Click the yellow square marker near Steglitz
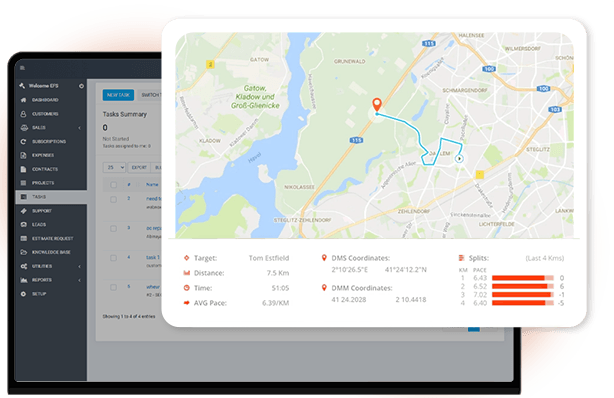 click(x=480, y=175)
